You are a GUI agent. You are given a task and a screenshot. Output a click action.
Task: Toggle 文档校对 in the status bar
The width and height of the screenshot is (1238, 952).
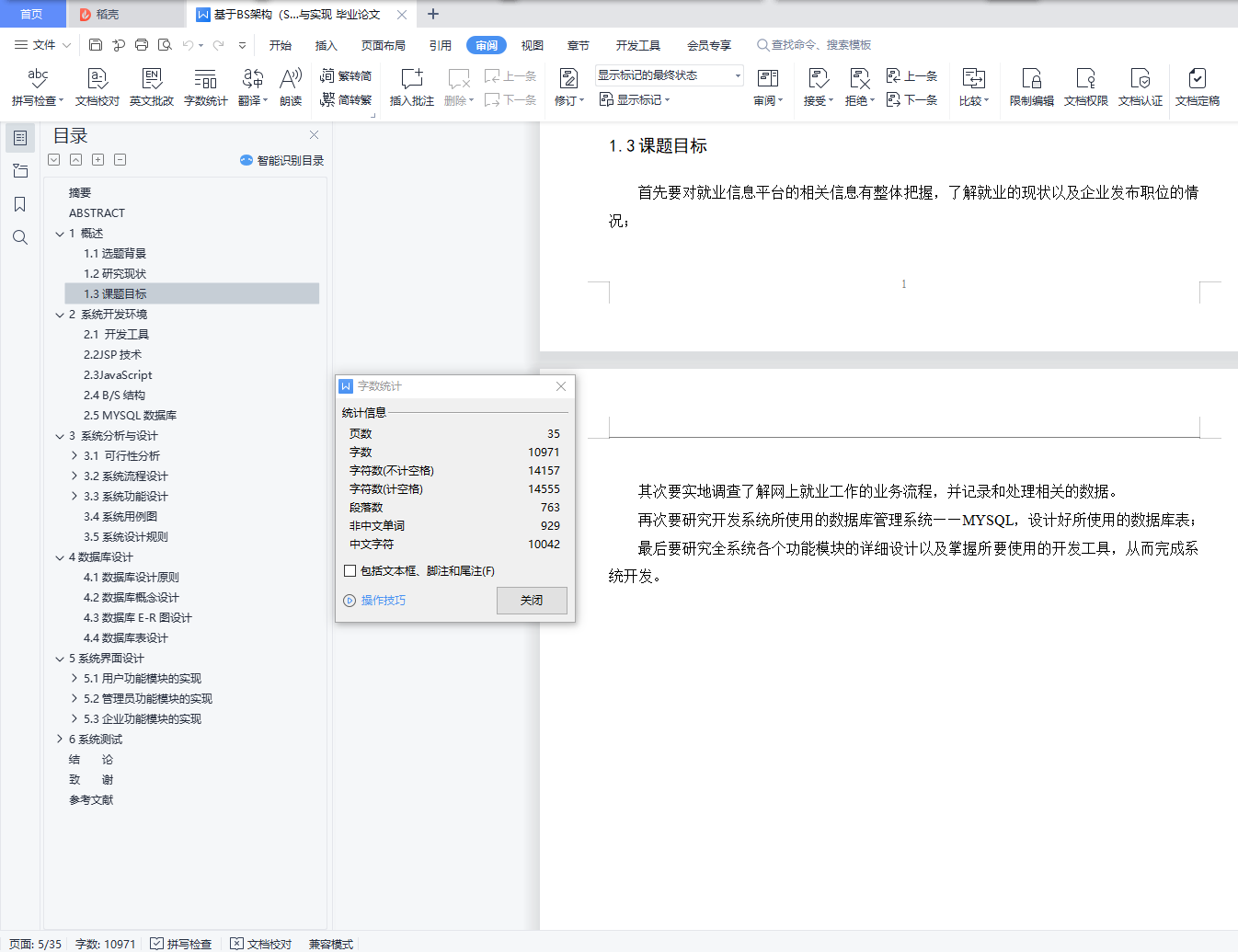click(x=261, y=944)
